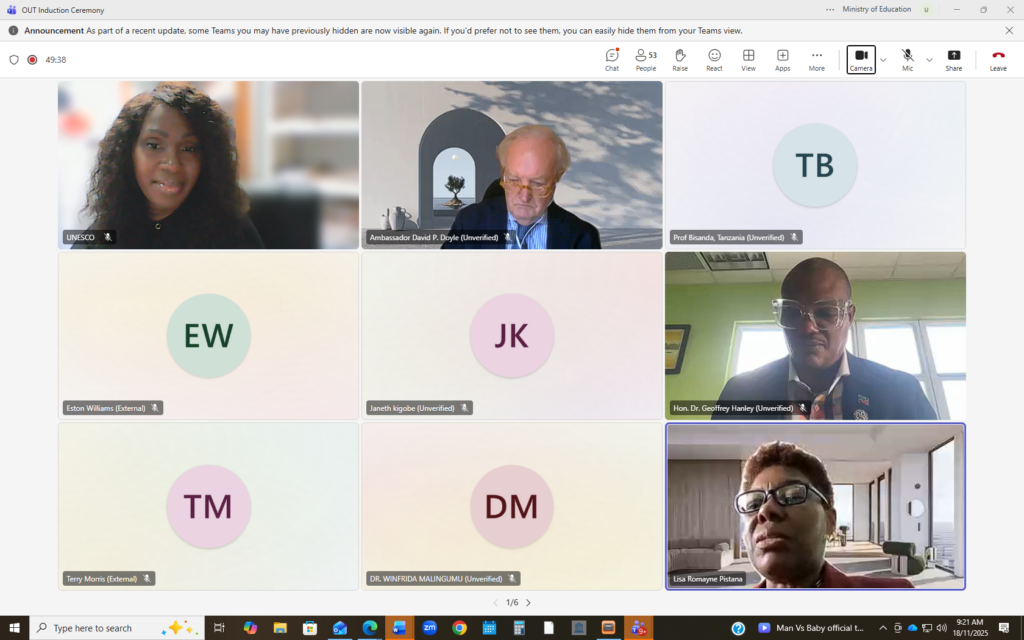The image size is (1024, 640).
Task: Open the Apps panel
Action: pos(782,59)
